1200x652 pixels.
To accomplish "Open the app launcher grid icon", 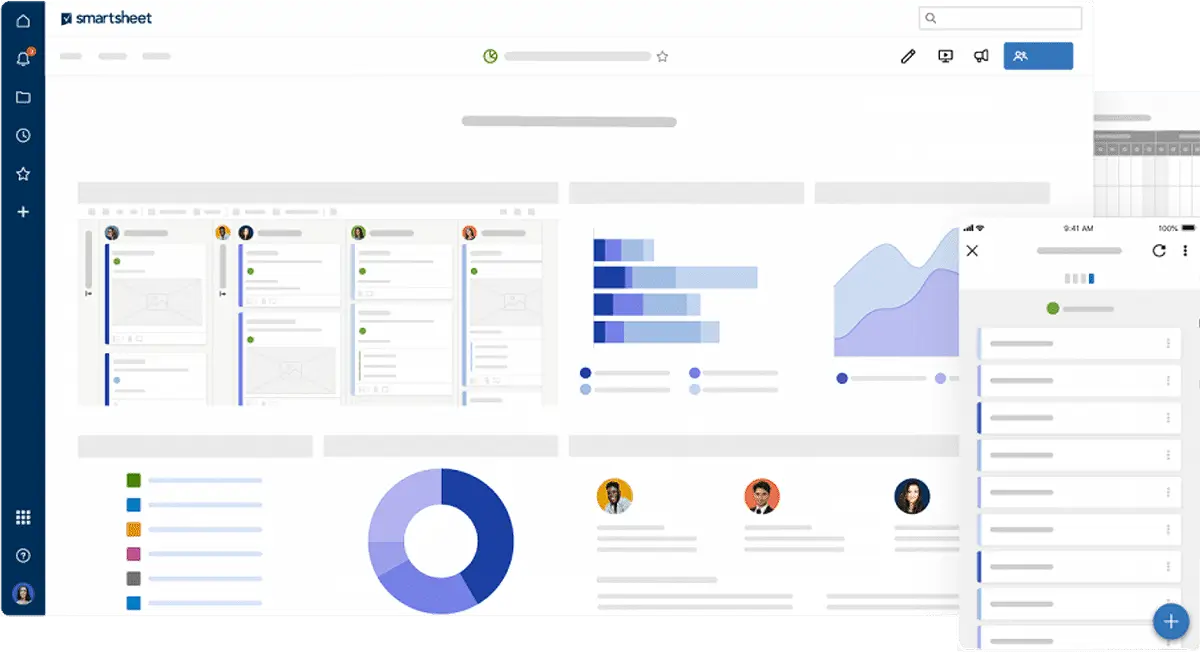I will click(22, 517).
